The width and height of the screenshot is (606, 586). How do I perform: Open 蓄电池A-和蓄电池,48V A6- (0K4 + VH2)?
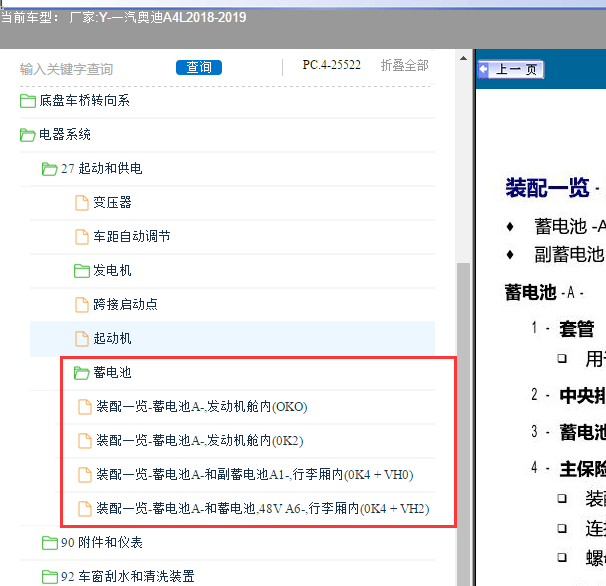263,509
